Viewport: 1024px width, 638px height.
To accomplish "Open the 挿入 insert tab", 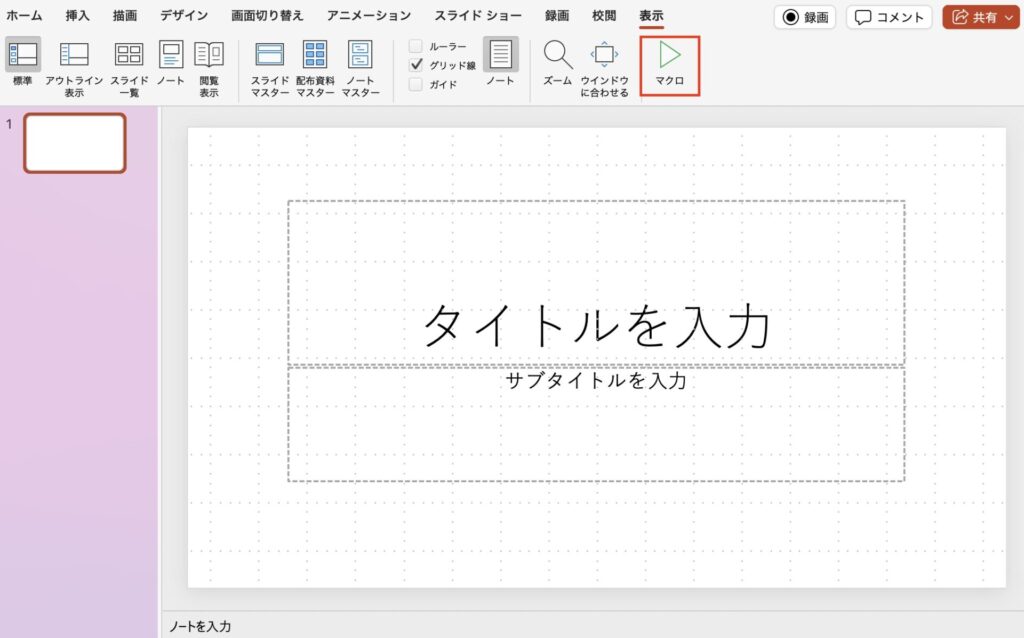I will point(78,16).
